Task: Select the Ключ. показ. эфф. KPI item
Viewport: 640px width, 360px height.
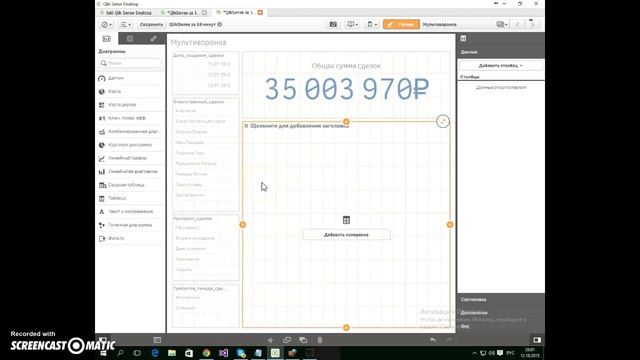Action: point(130,118)
